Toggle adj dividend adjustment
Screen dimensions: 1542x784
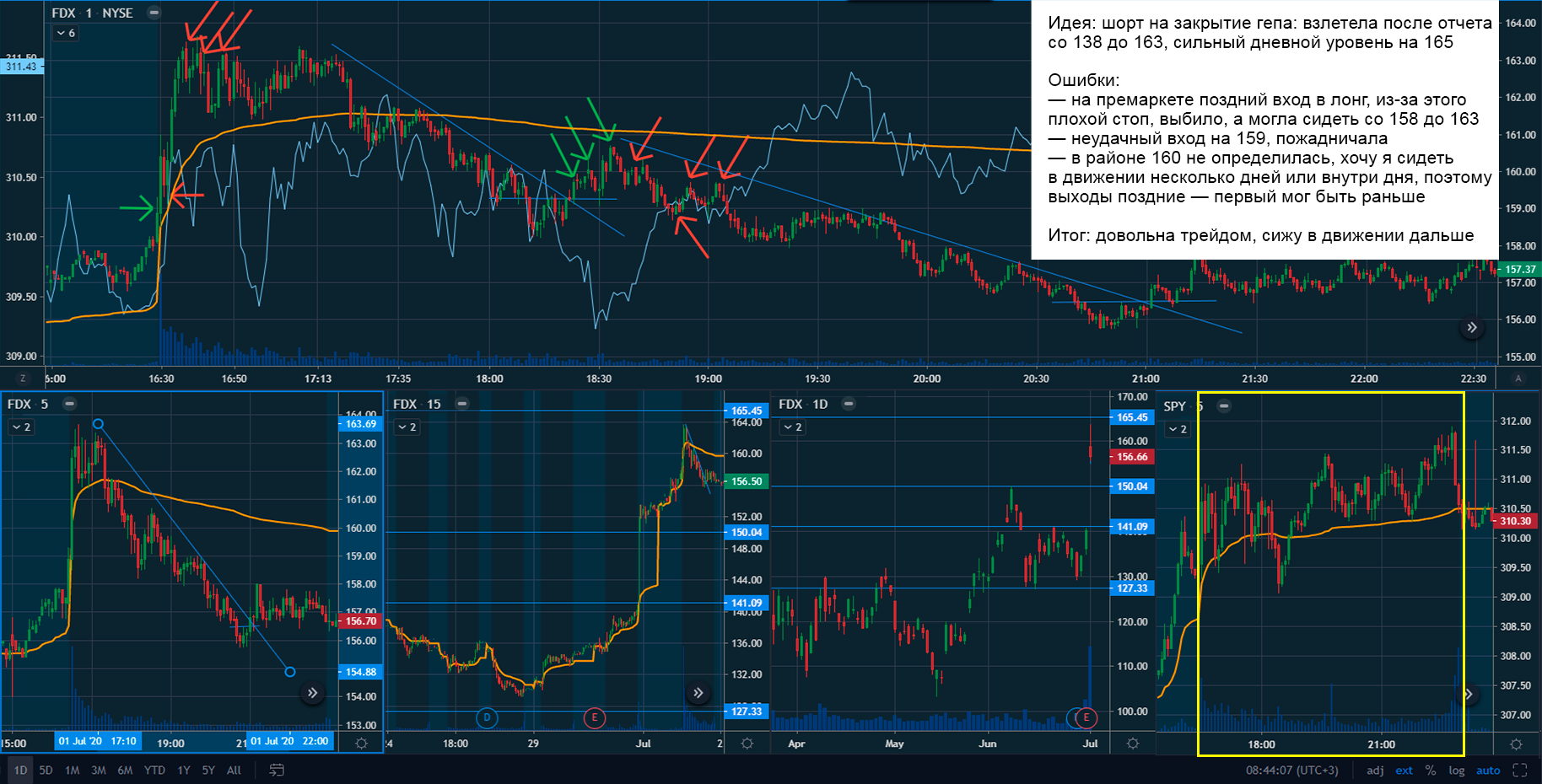pyautogui.click(x=1375, y=770)
